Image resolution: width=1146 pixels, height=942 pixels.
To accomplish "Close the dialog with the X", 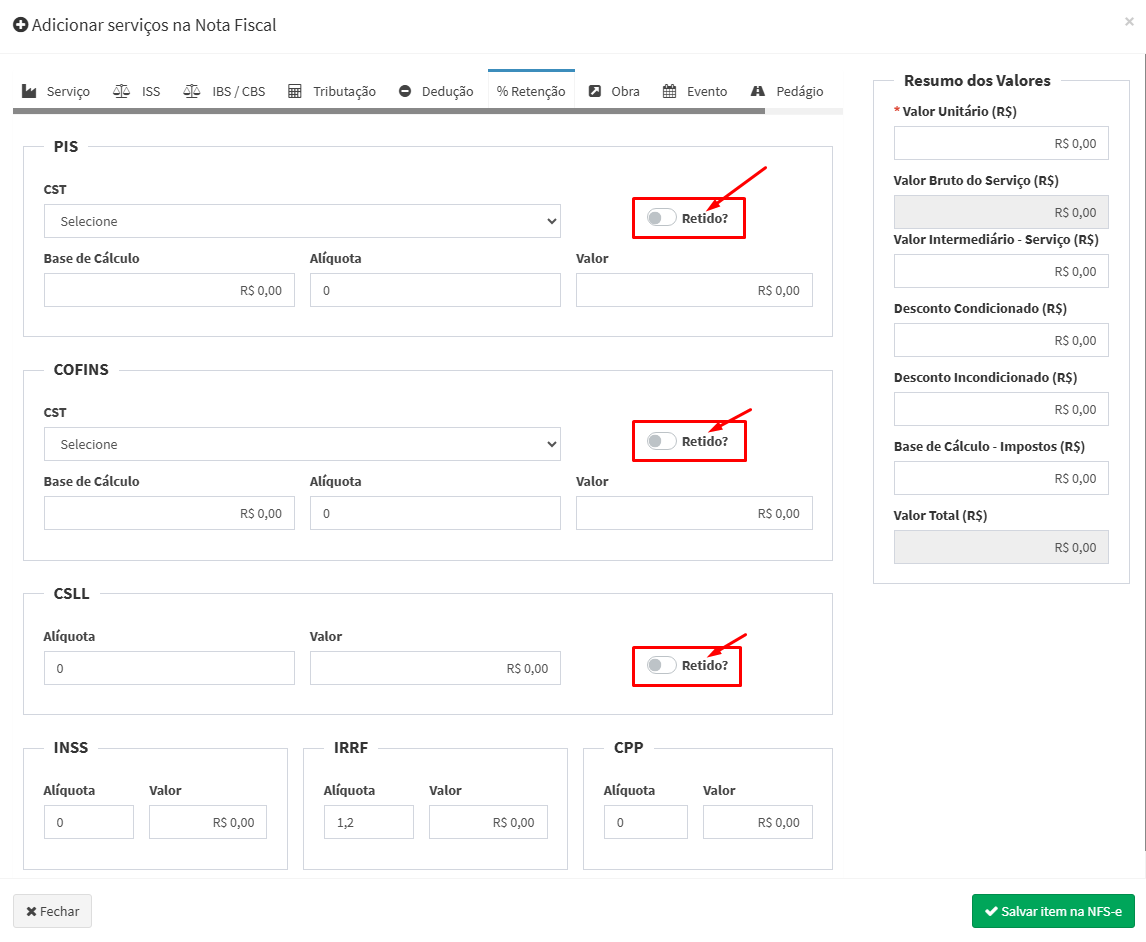I will [1129, 21].
